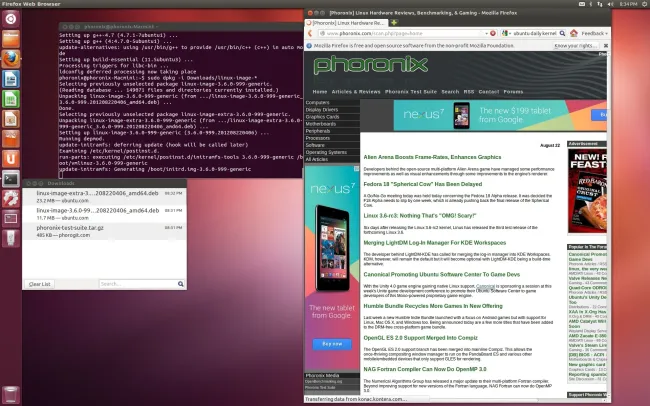
Task: Open the NAG Fortran Compiler article
Action: click(425, 369)
